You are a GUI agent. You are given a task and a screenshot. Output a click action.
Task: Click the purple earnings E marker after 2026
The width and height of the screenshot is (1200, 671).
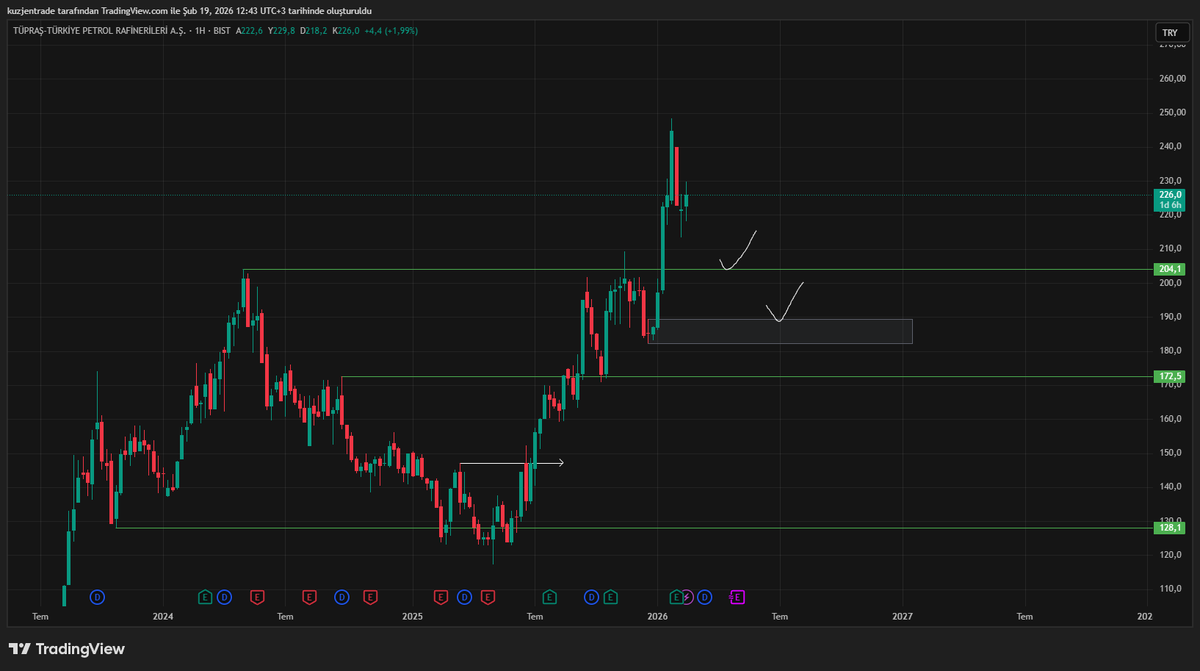click(x=738, y=597)
